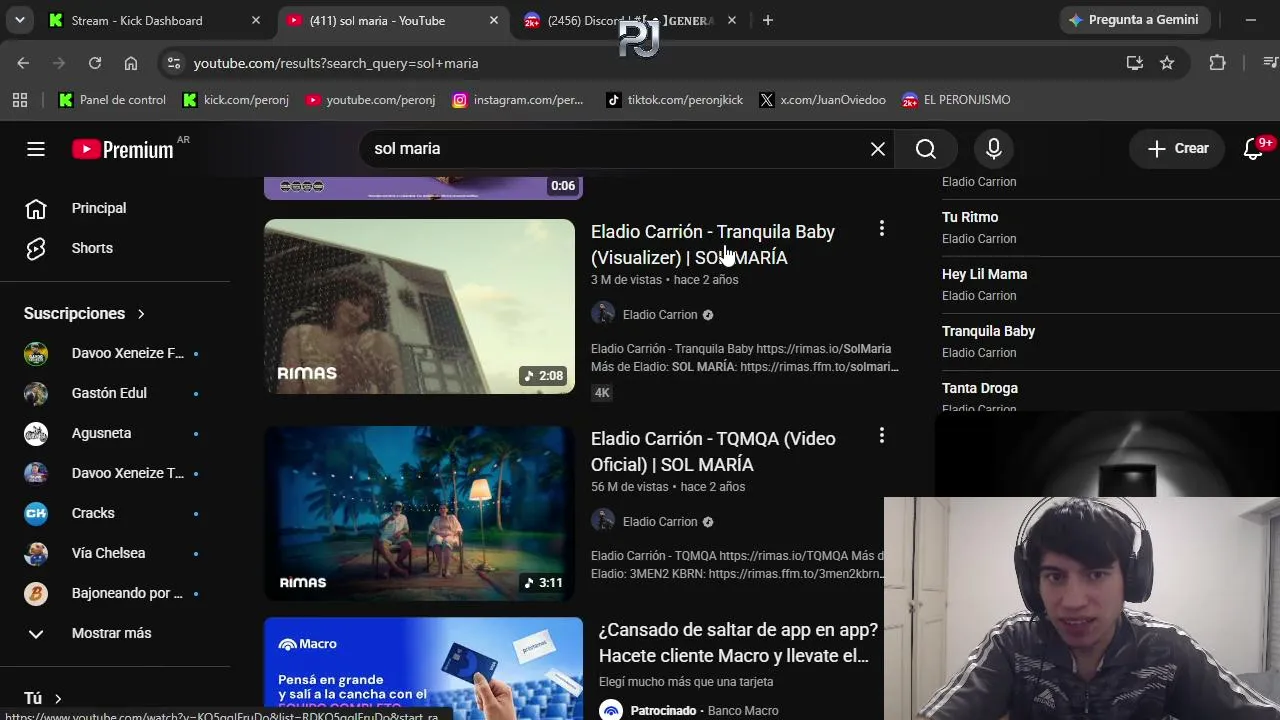Close the Stream - Kick Dashboard tab
The image size is (1280, 720).
point(256,20)
